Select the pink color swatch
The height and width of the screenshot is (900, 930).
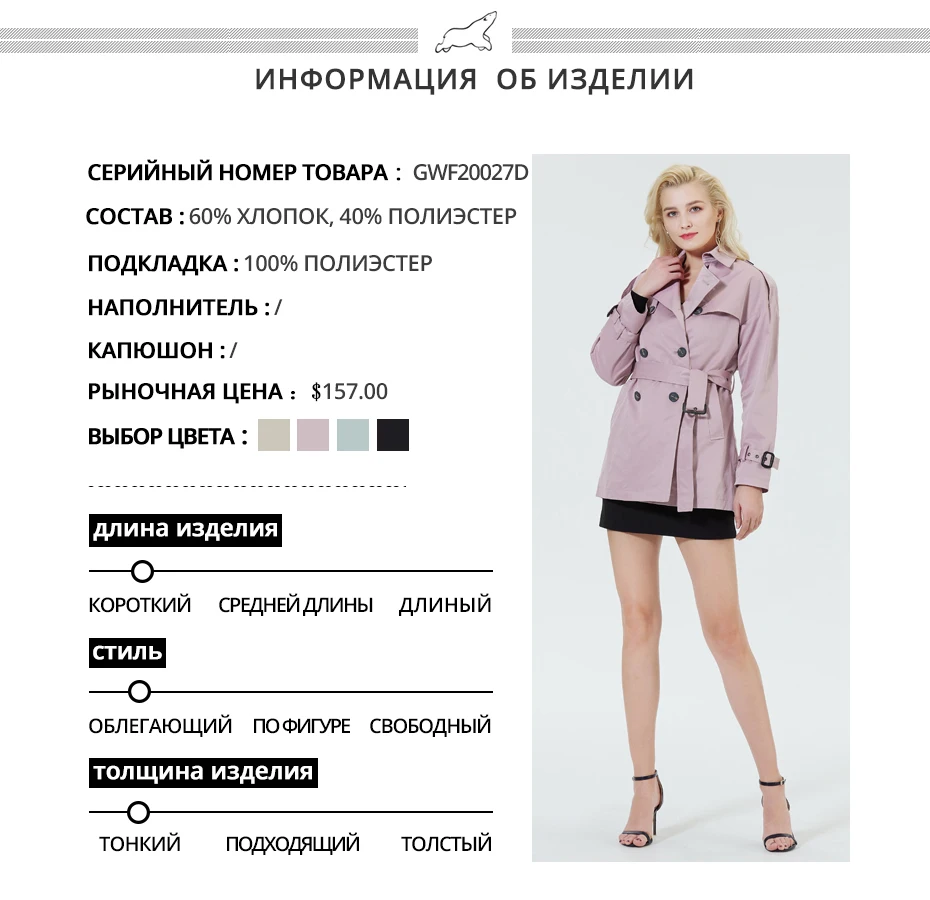click(x=313, y=435)
